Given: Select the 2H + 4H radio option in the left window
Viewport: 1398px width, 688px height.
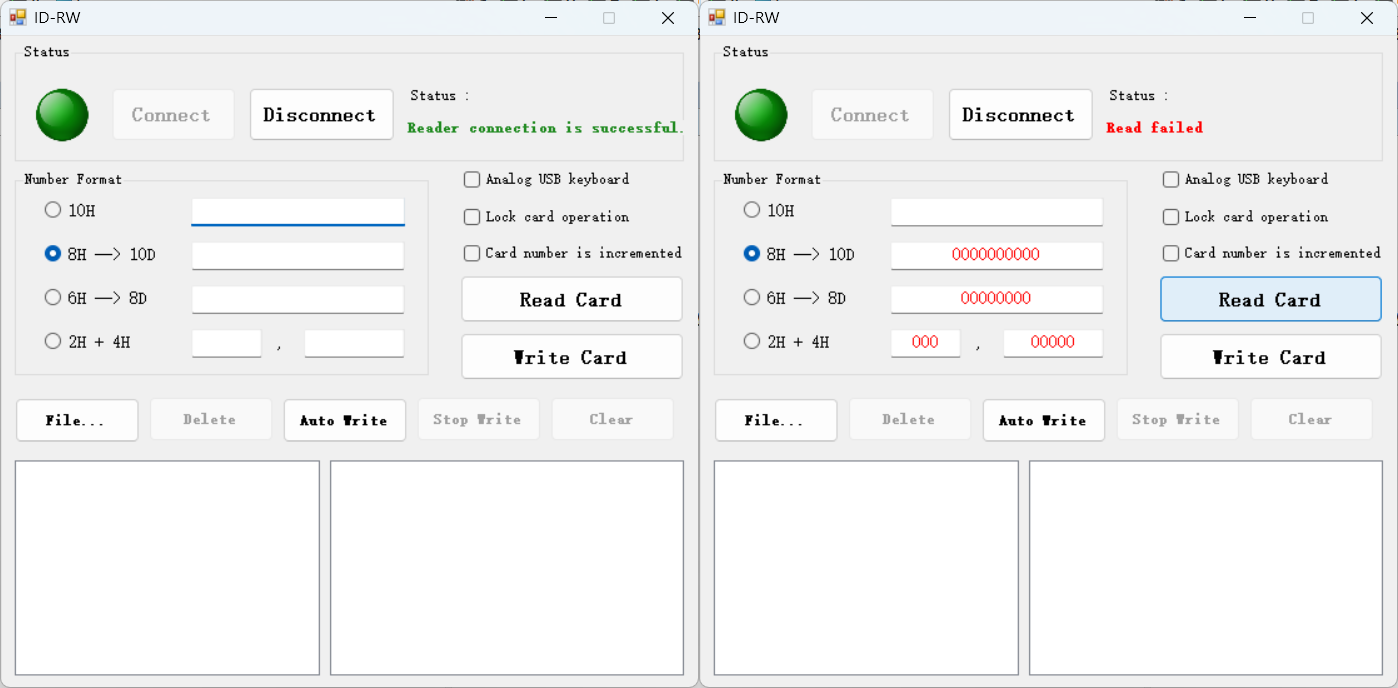Looking at the screenshot, I should (53, 341).
